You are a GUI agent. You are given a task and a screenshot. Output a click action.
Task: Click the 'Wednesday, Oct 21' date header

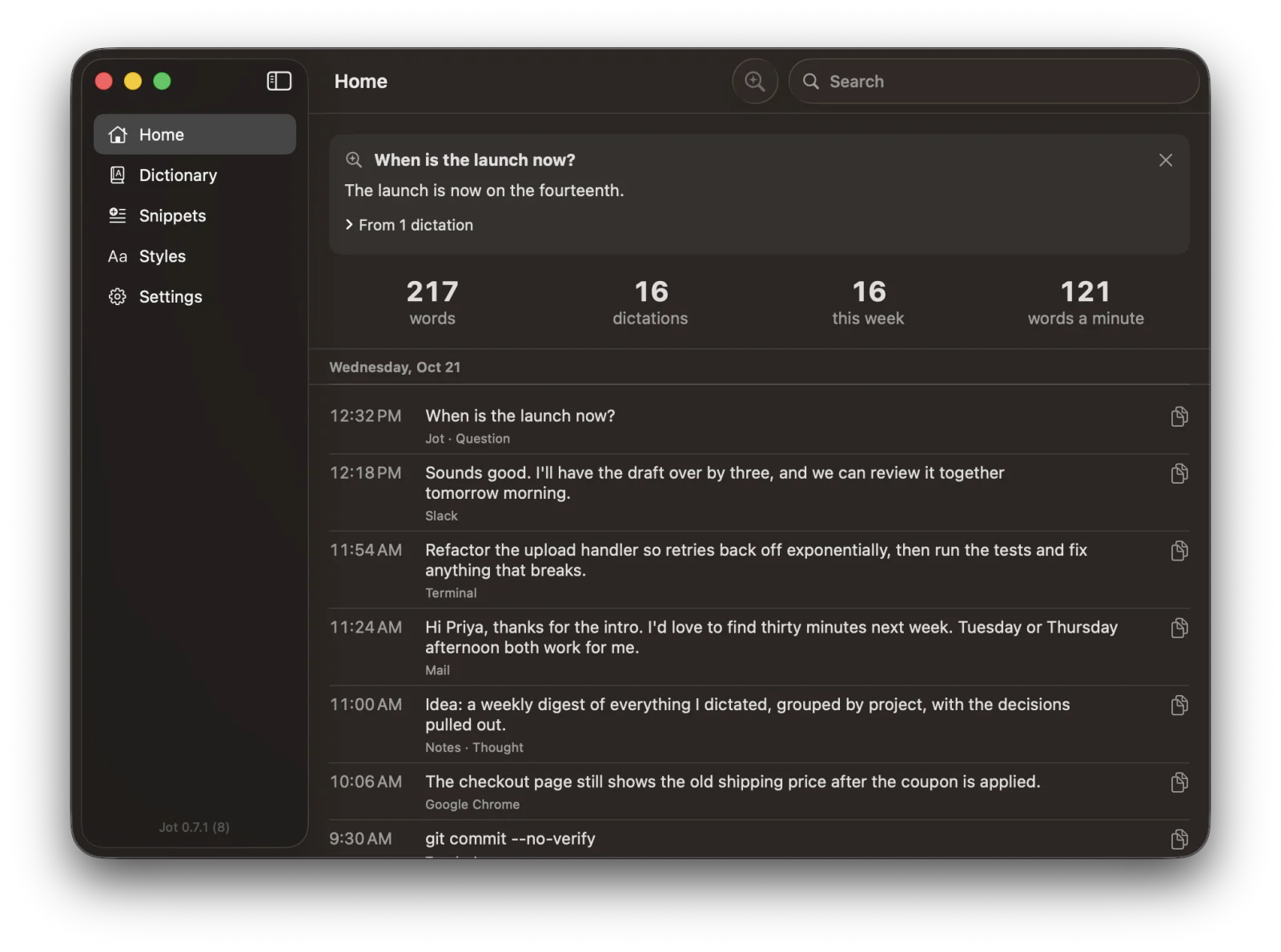click(395, 367)
